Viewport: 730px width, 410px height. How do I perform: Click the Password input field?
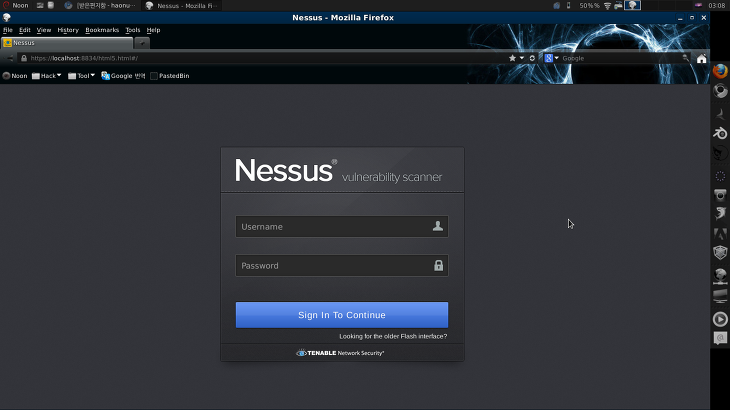click(x=342, y=266)
